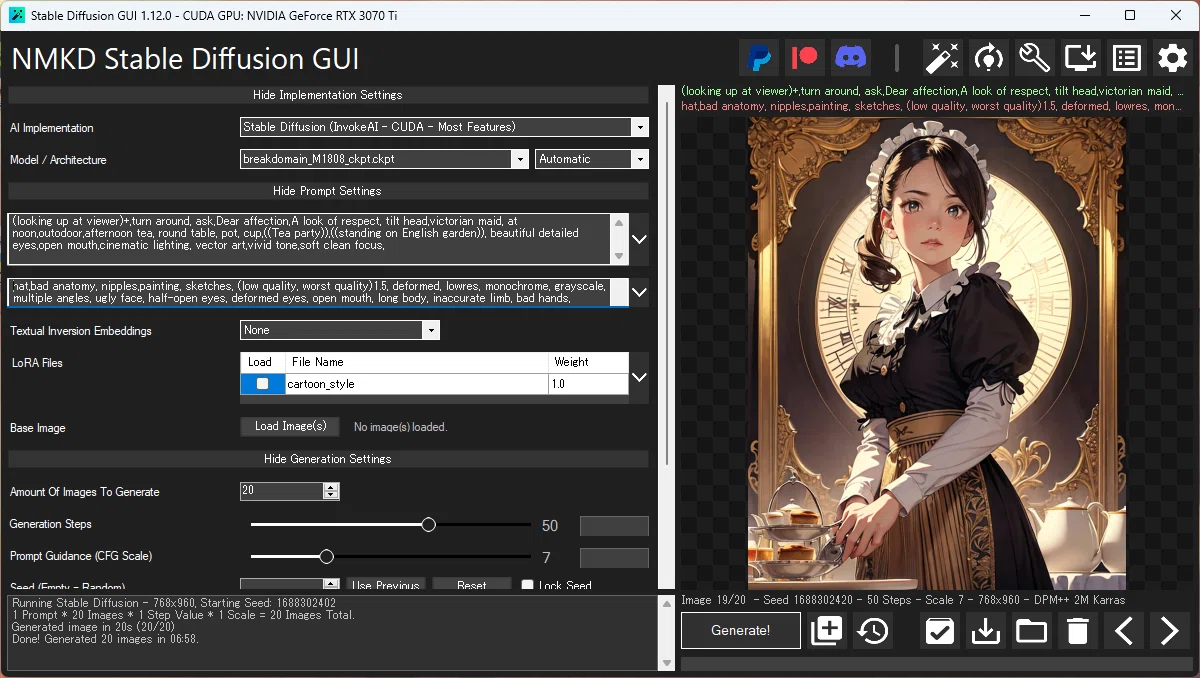Open the Automatic architecture dropdown
Viewport: 1200px width, 678px height.
click(640, 159)
